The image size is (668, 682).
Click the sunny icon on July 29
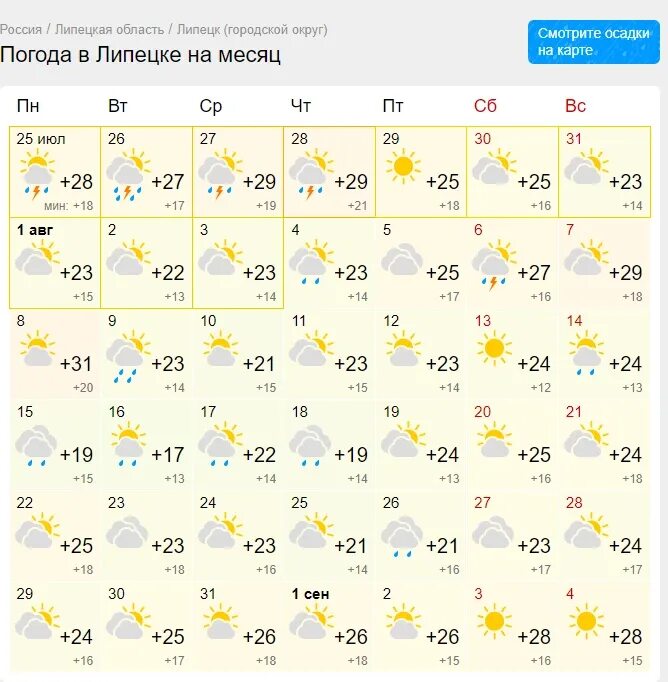[403, 166]
